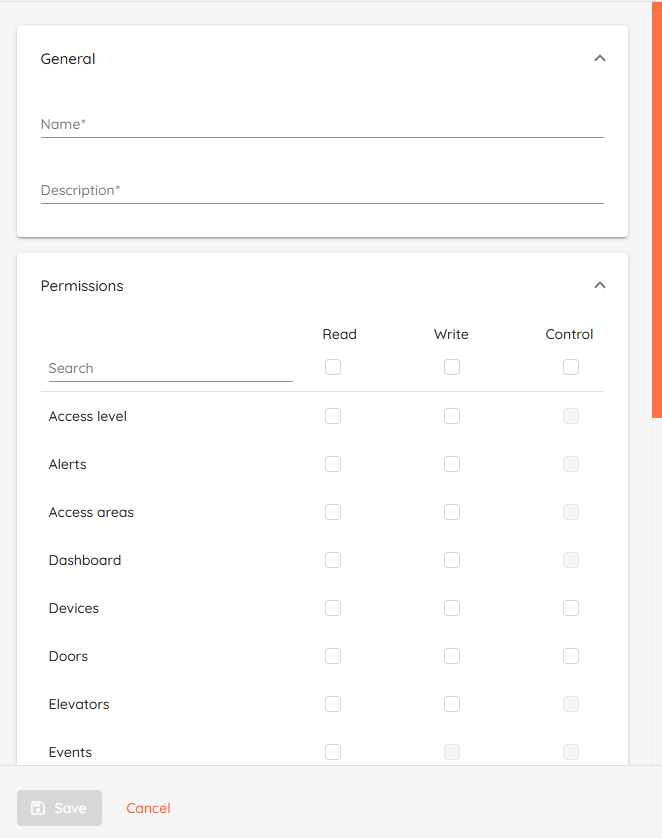Enable Write permission for Dashboard

pyautogui.click(x=452, y=560)
